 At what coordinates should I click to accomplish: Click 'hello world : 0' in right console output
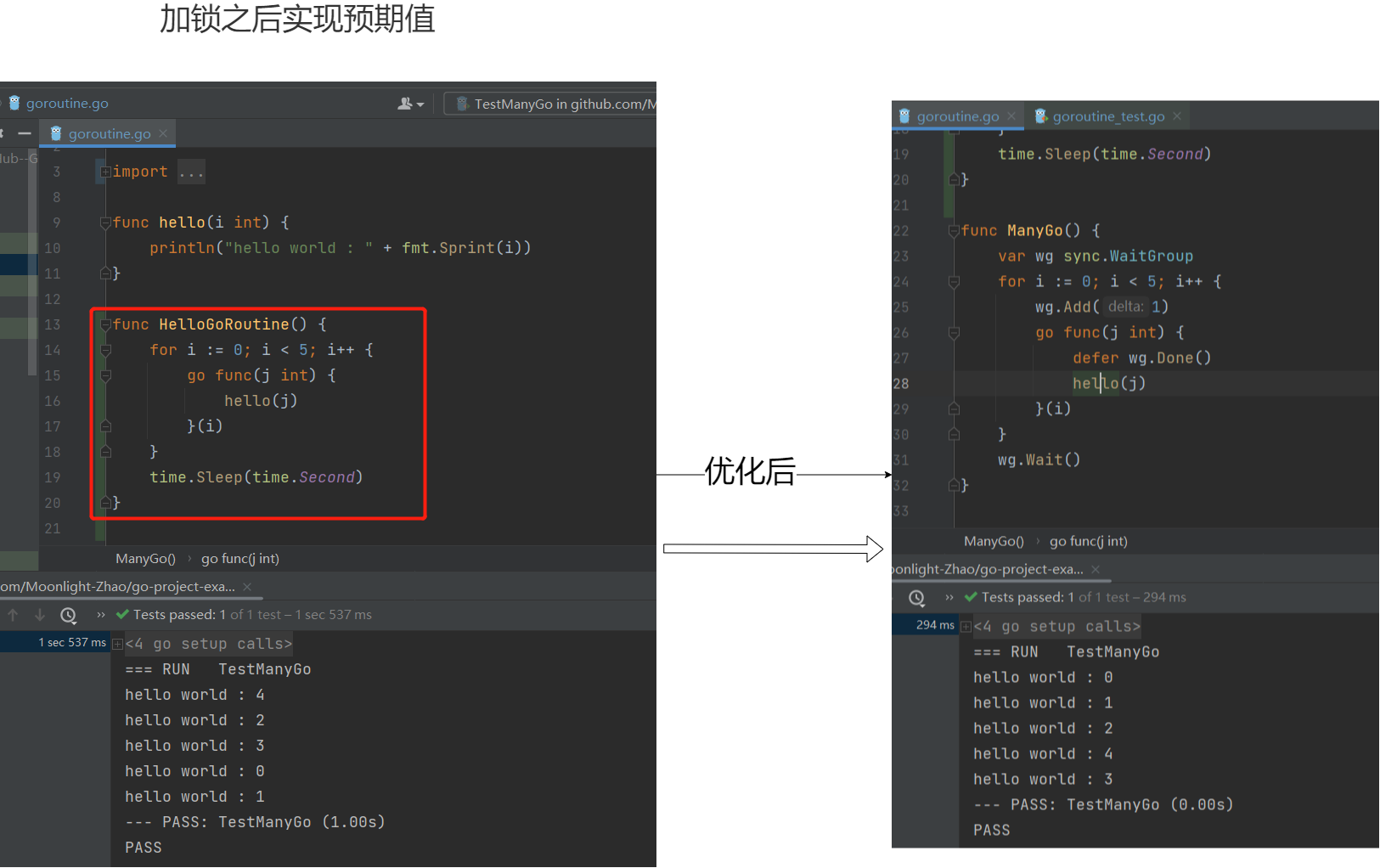pos(1043,677)
